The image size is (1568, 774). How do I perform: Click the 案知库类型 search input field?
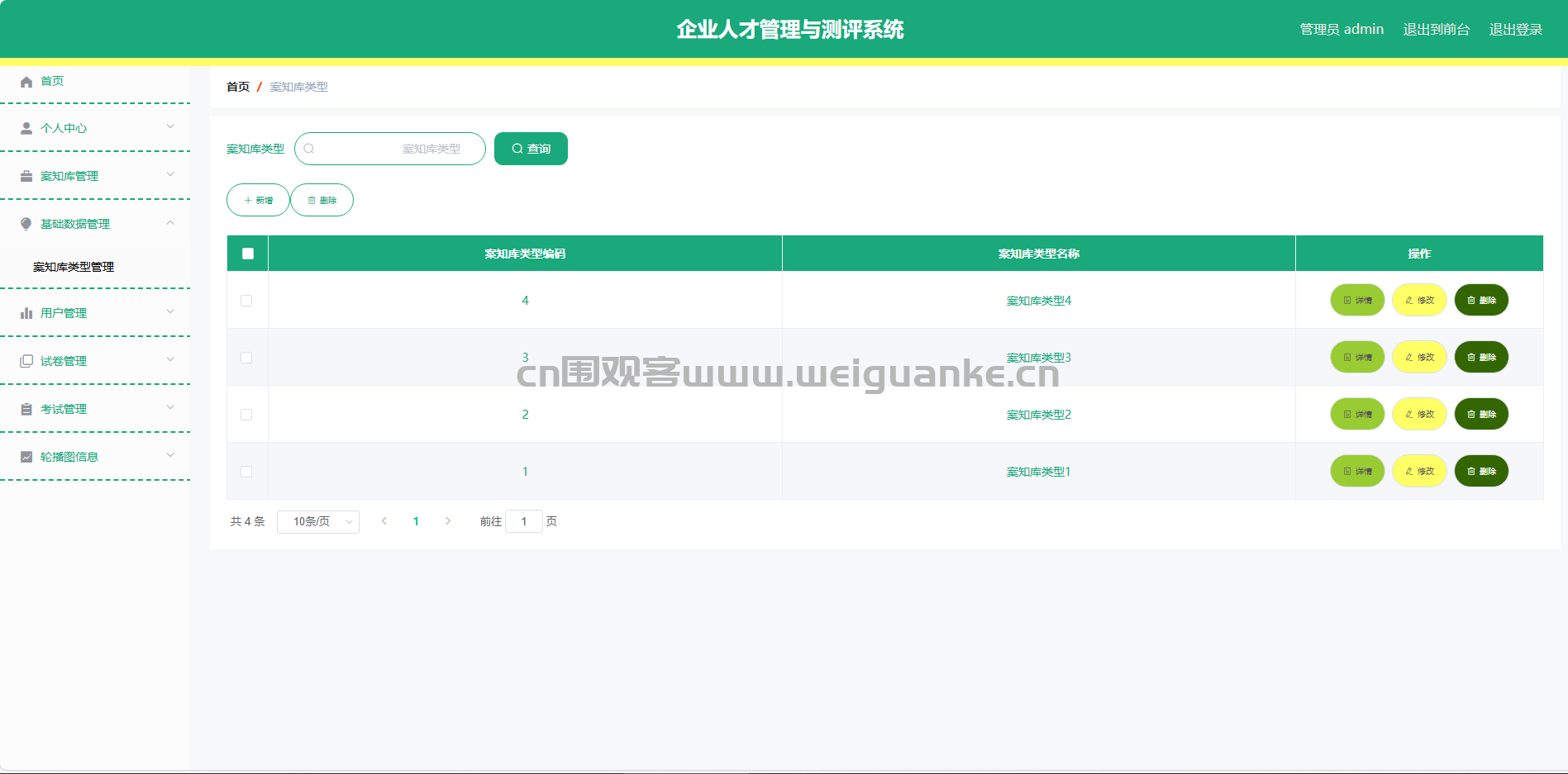pyautogui.click(x=390, y=149)
